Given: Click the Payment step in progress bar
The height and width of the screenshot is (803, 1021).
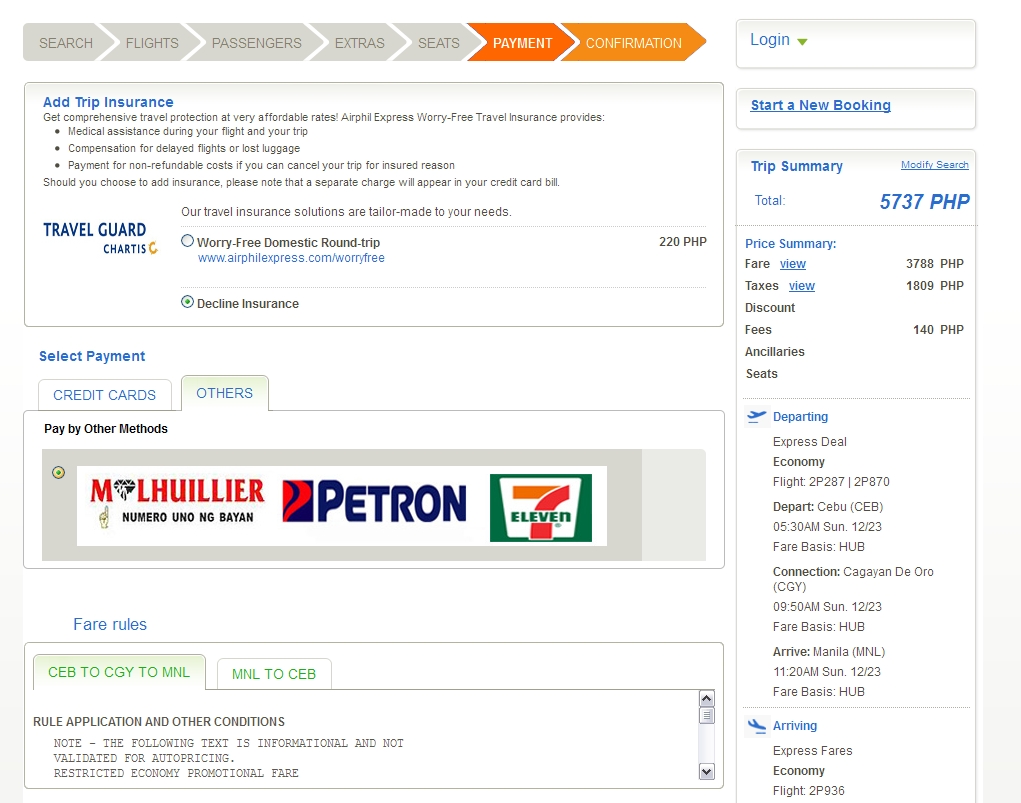Looking at the screenshot, I should tap(522, 43).
